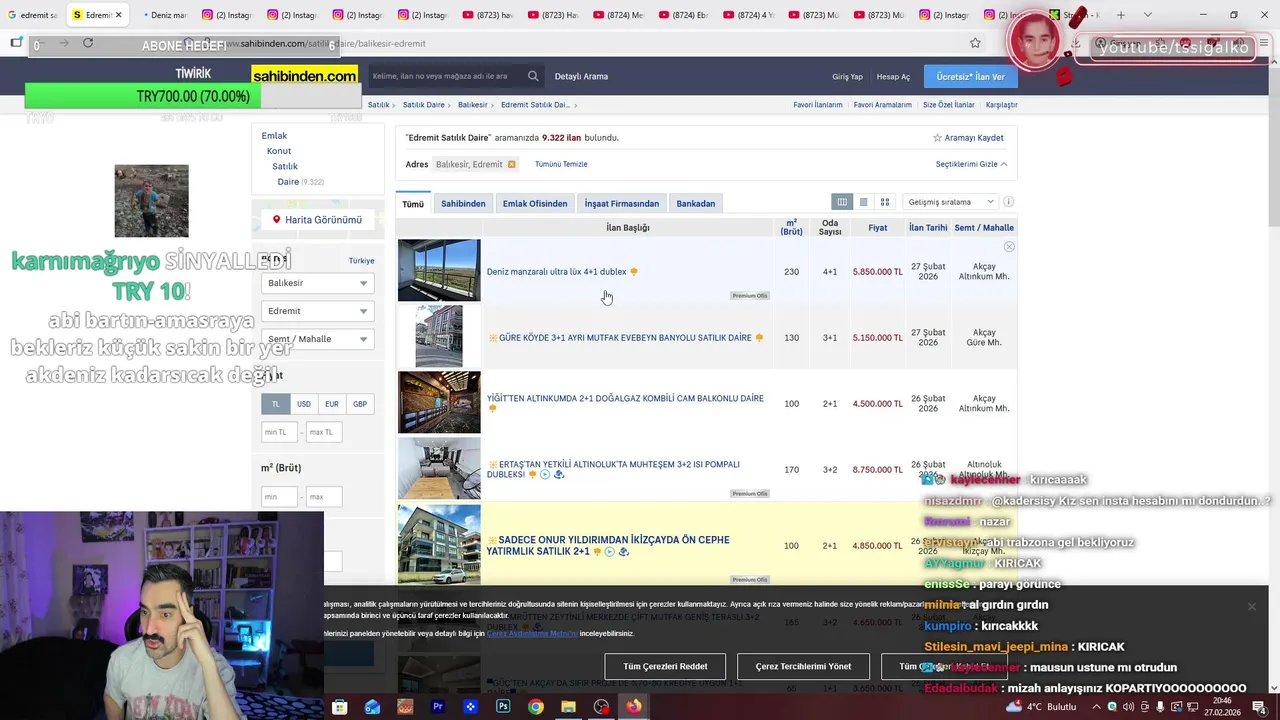Click the max TL price field
This screenshot has height=720, width=1280.
pyautogui.click(x=325, y=432)
